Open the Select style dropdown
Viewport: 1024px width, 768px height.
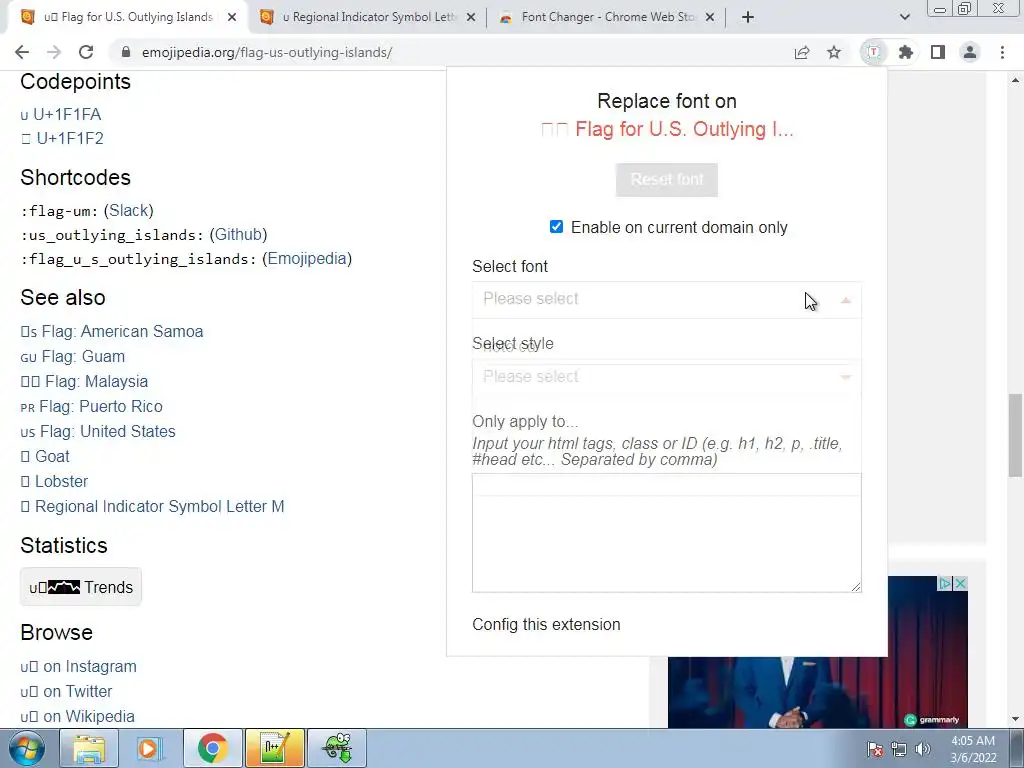click(666, 377)
